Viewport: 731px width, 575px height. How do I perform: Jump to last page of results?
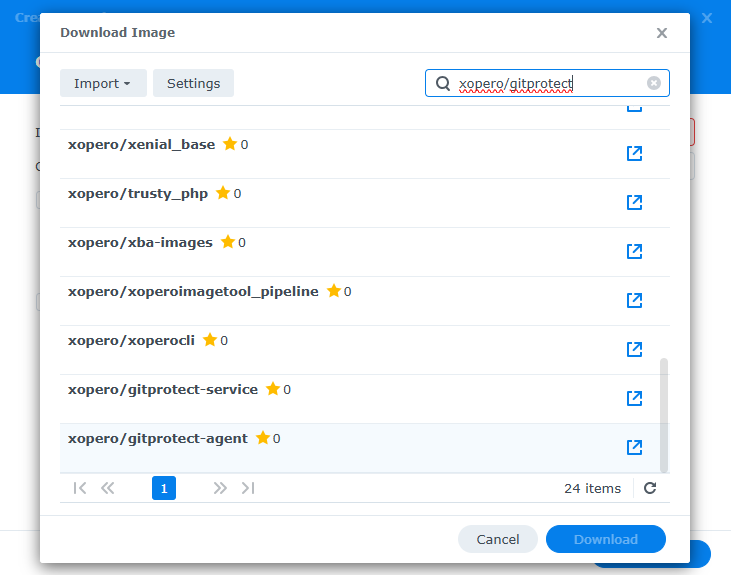click(248, 488)
